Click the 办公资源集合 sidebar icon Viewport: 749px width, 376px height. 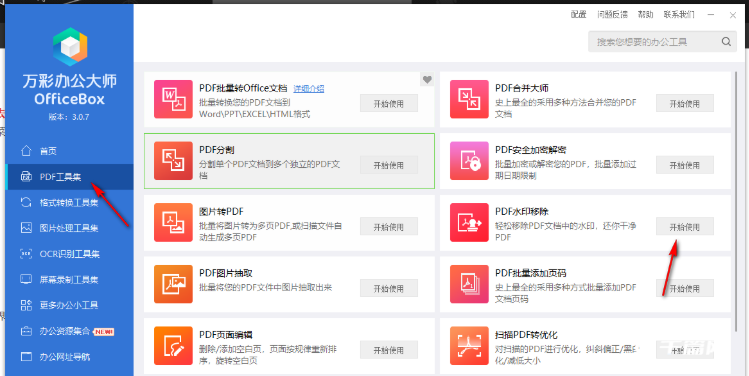tap(26, 331)
